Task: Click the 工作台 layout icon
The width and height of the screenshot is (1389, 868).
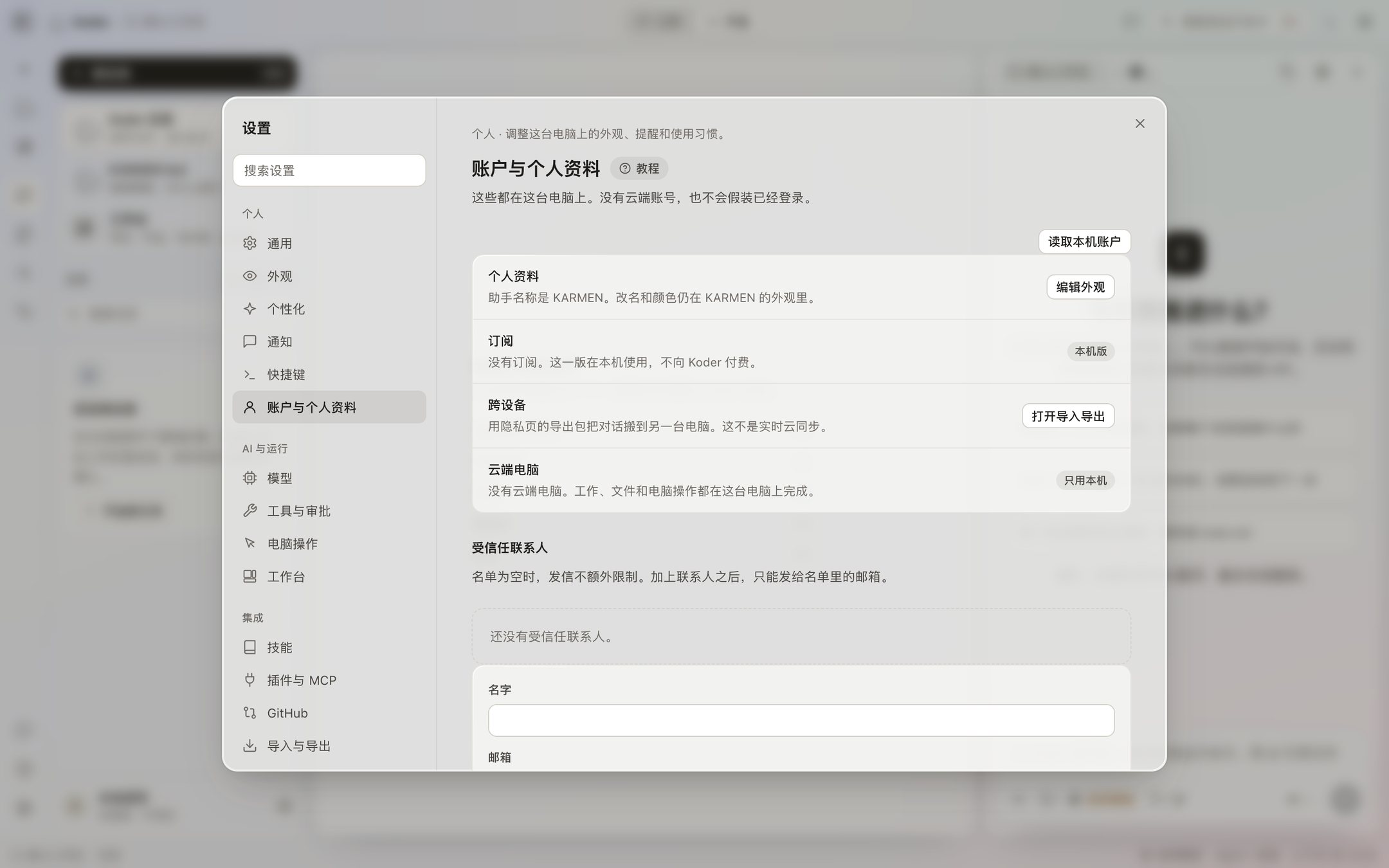Action: point(250,576)
